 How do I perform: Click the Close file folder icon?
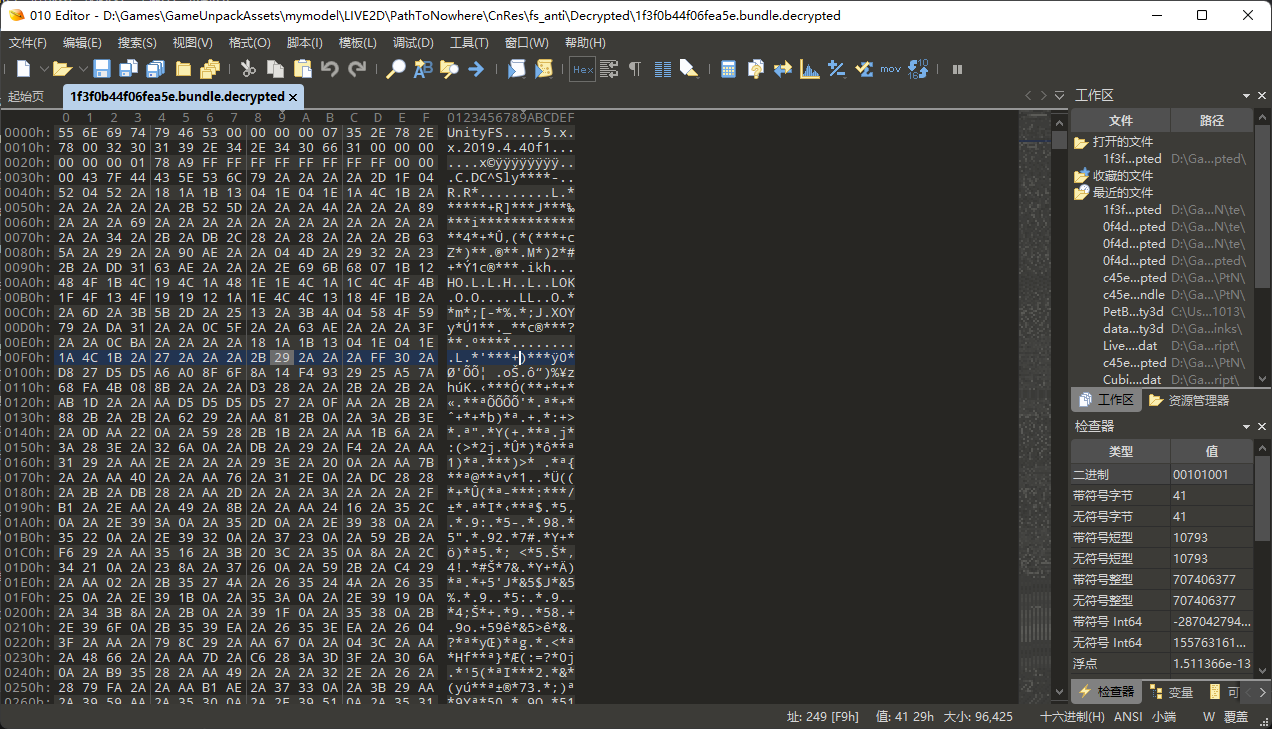tap(183, 69)
